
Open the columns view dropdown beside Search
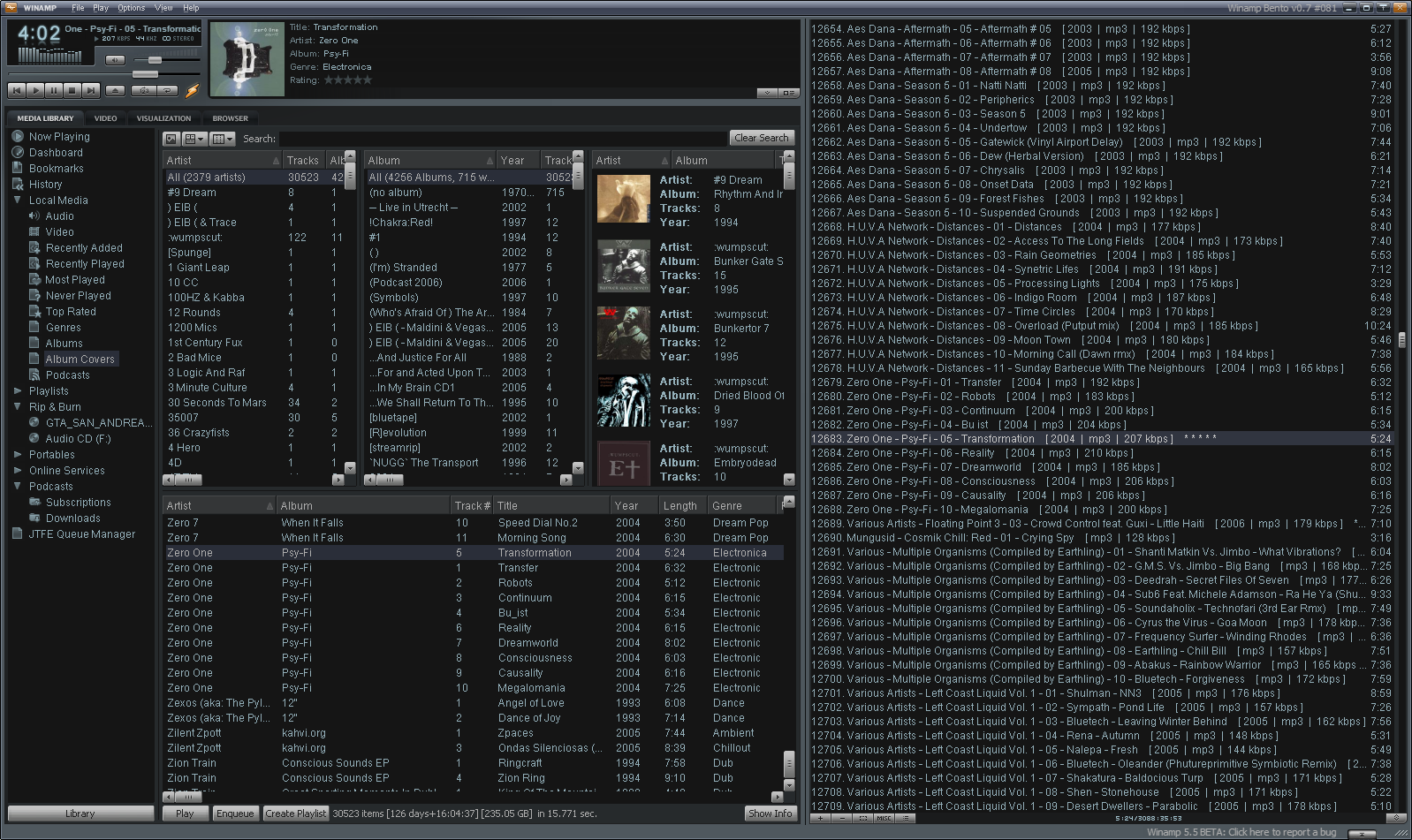223,139
